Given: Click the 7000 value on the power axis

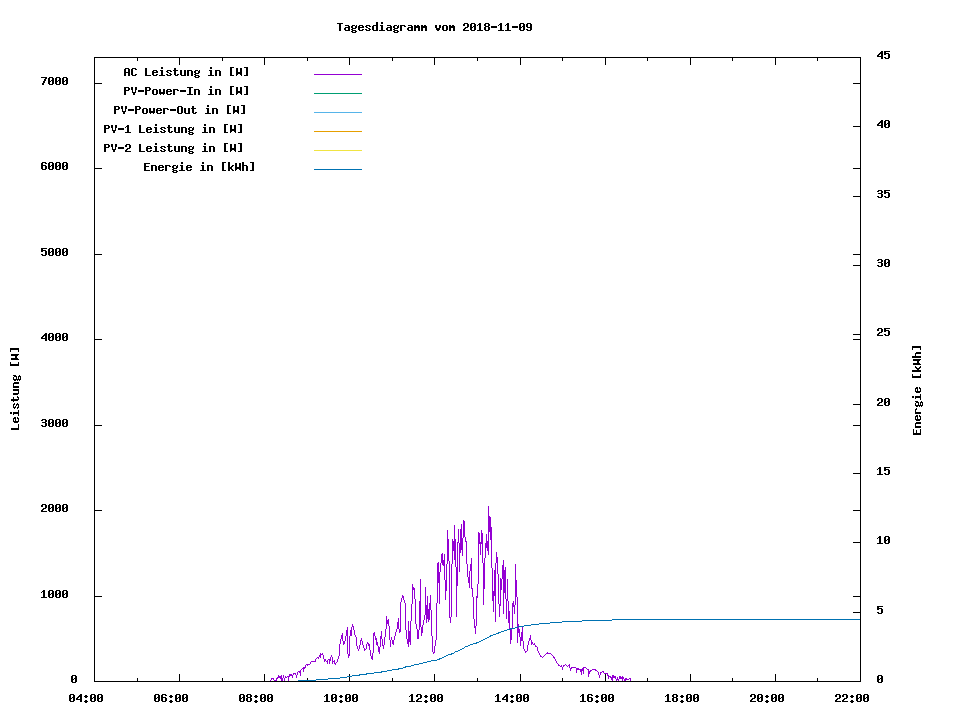Looking at the screenshot, I should click(53, 81).
